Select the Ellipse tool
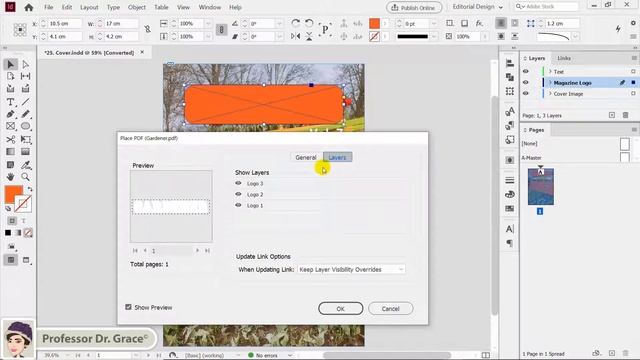The height and width of the screenshot is (360, 640). [25, 127]
